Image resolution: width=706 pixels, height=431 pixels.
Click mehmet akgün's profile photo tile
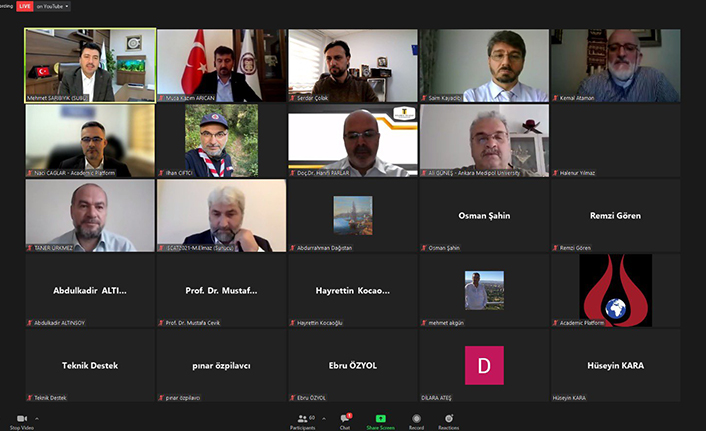(x=484, y=290)
